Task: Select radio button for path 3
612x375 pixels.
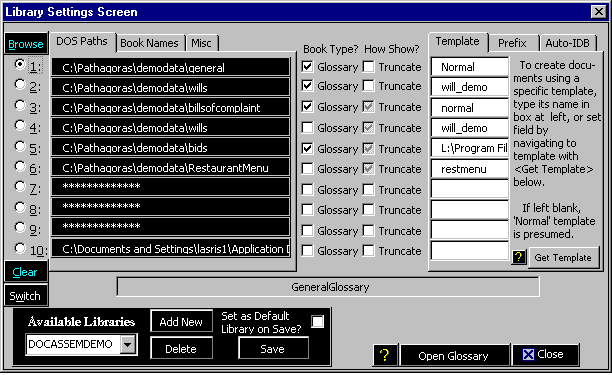Action: 20,105
